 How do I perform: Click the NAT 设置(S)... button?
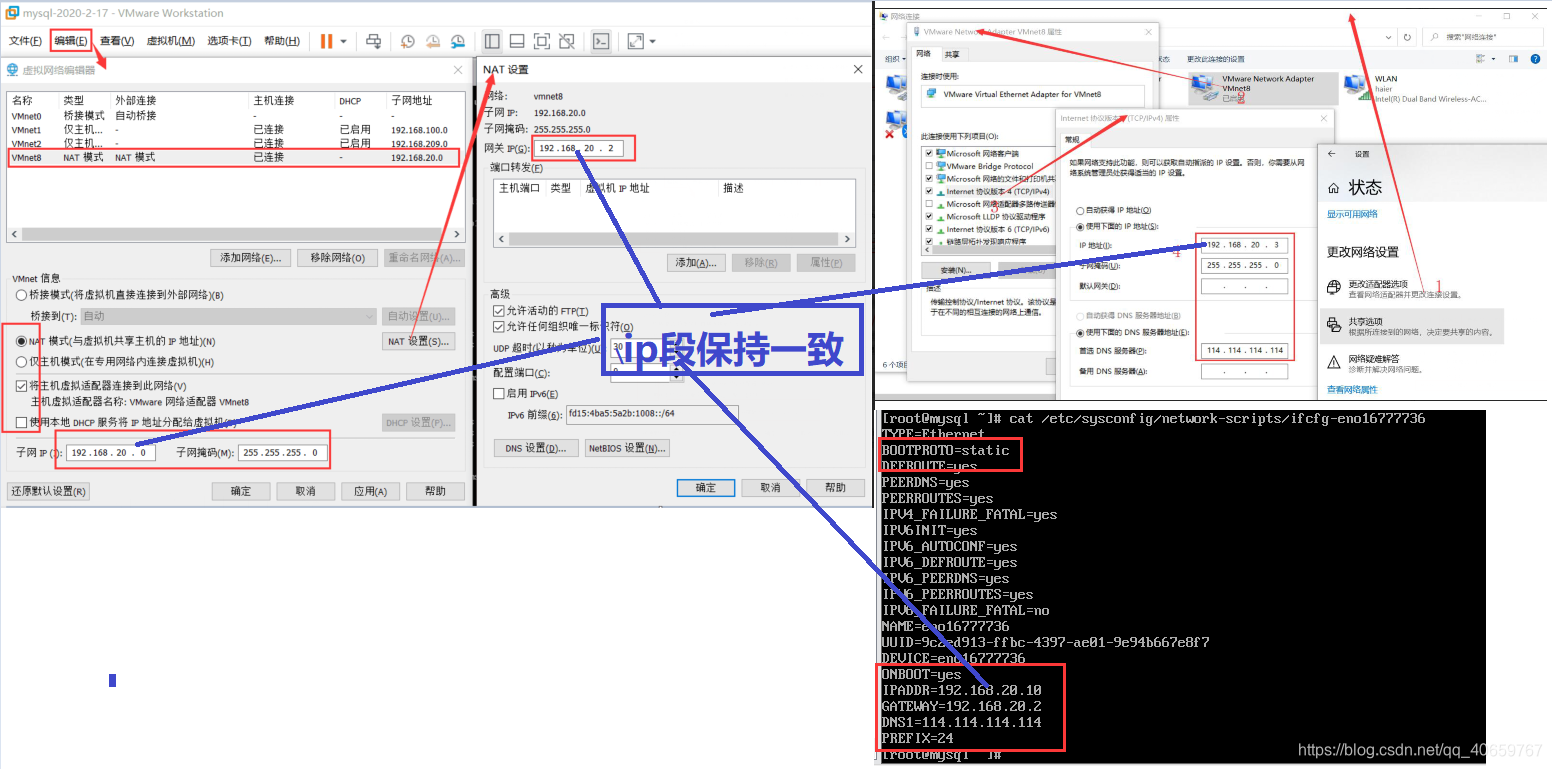click(419, 341)
